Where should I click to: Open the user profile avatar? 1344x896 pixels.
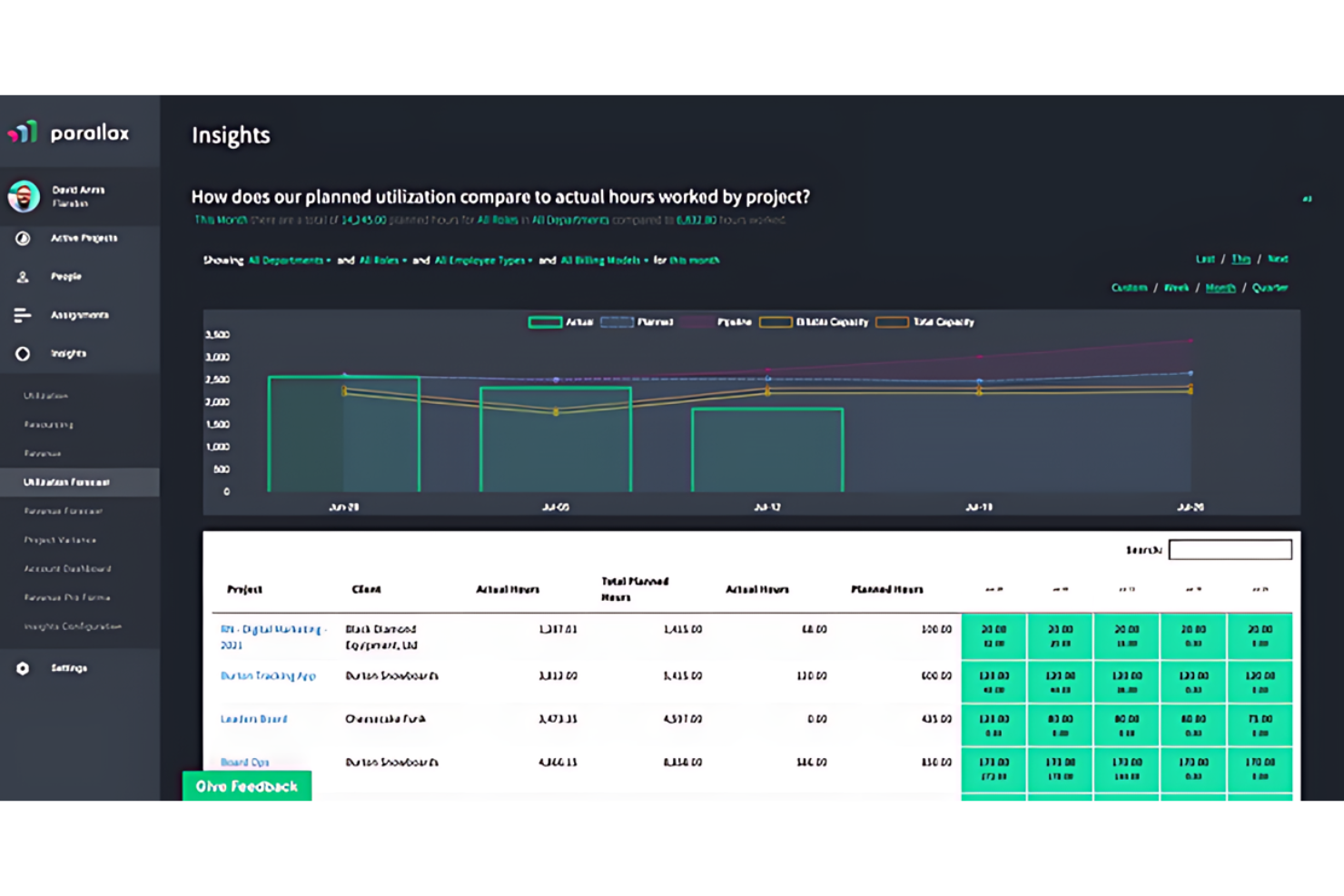24,196
